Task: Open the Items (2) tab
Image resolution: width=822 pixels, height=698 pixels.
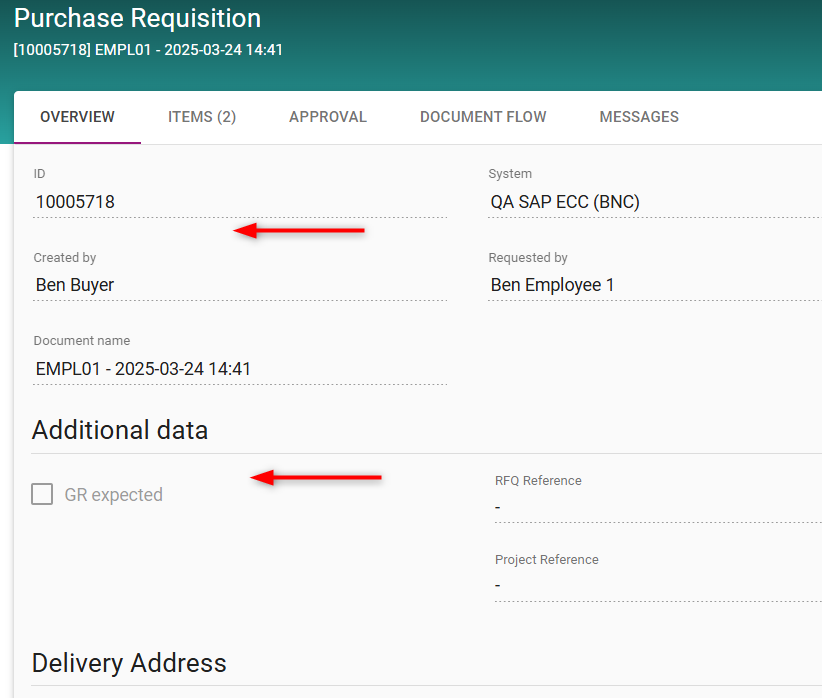Action: (x=202, y=117)
